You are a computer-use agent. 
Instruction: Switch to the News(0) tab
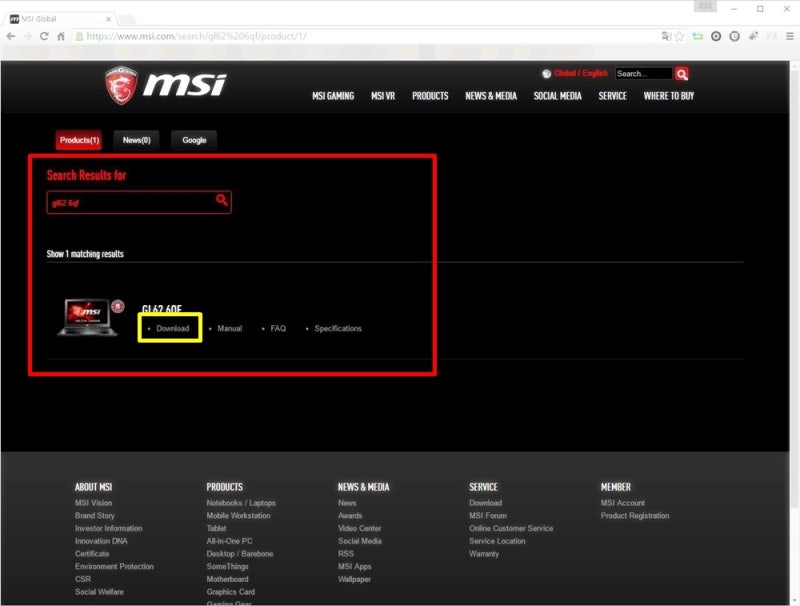coord(137,140)
